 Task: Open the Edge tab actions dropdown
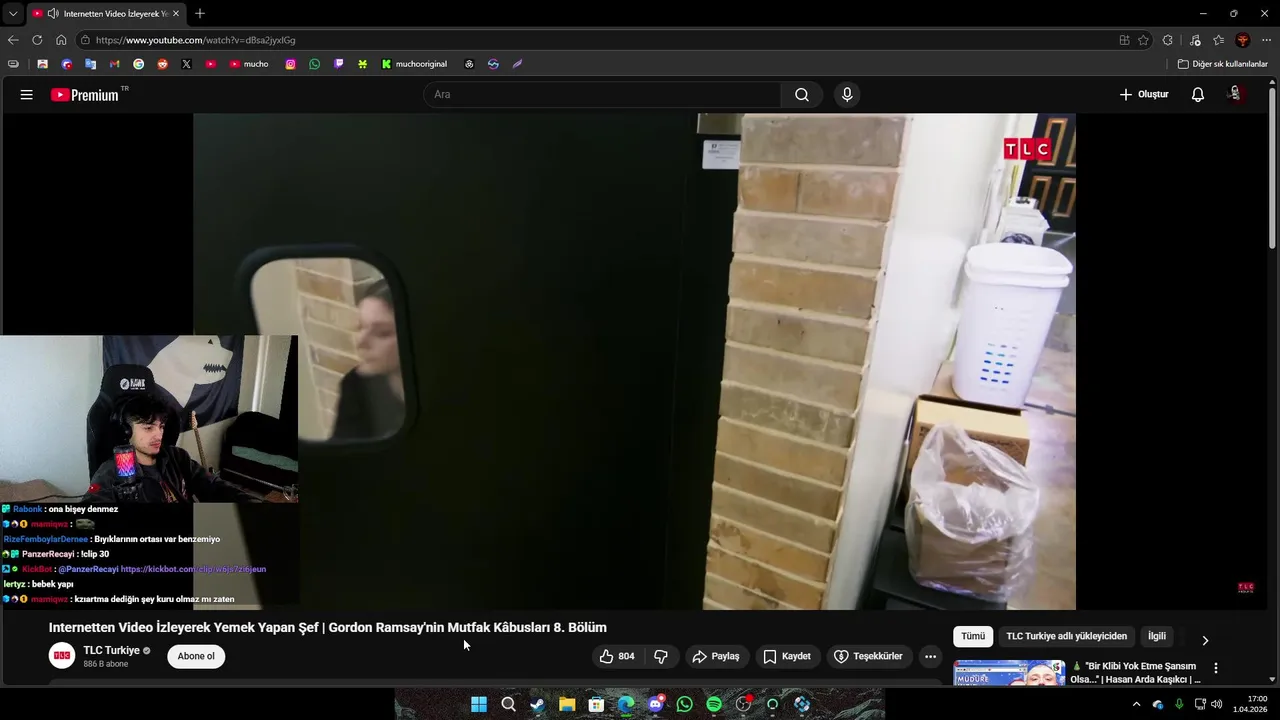[13, 14]
